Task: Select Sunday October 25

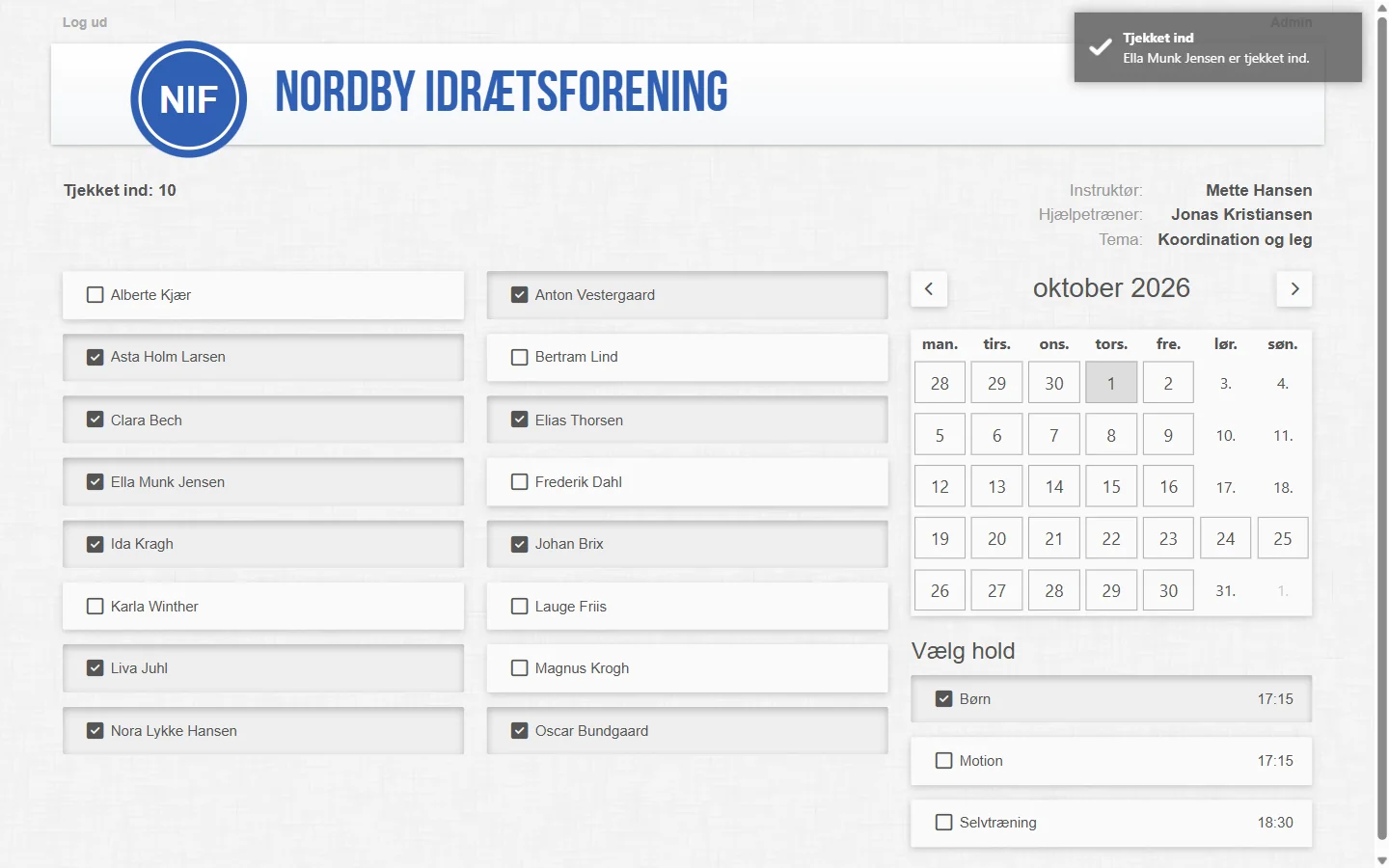Action: tap(1283, 538)
